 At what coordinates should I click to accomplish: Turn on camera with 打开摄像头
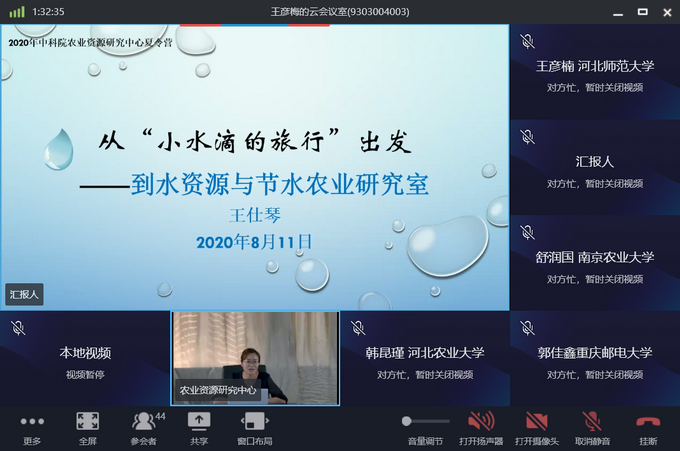tap(537, 422)
